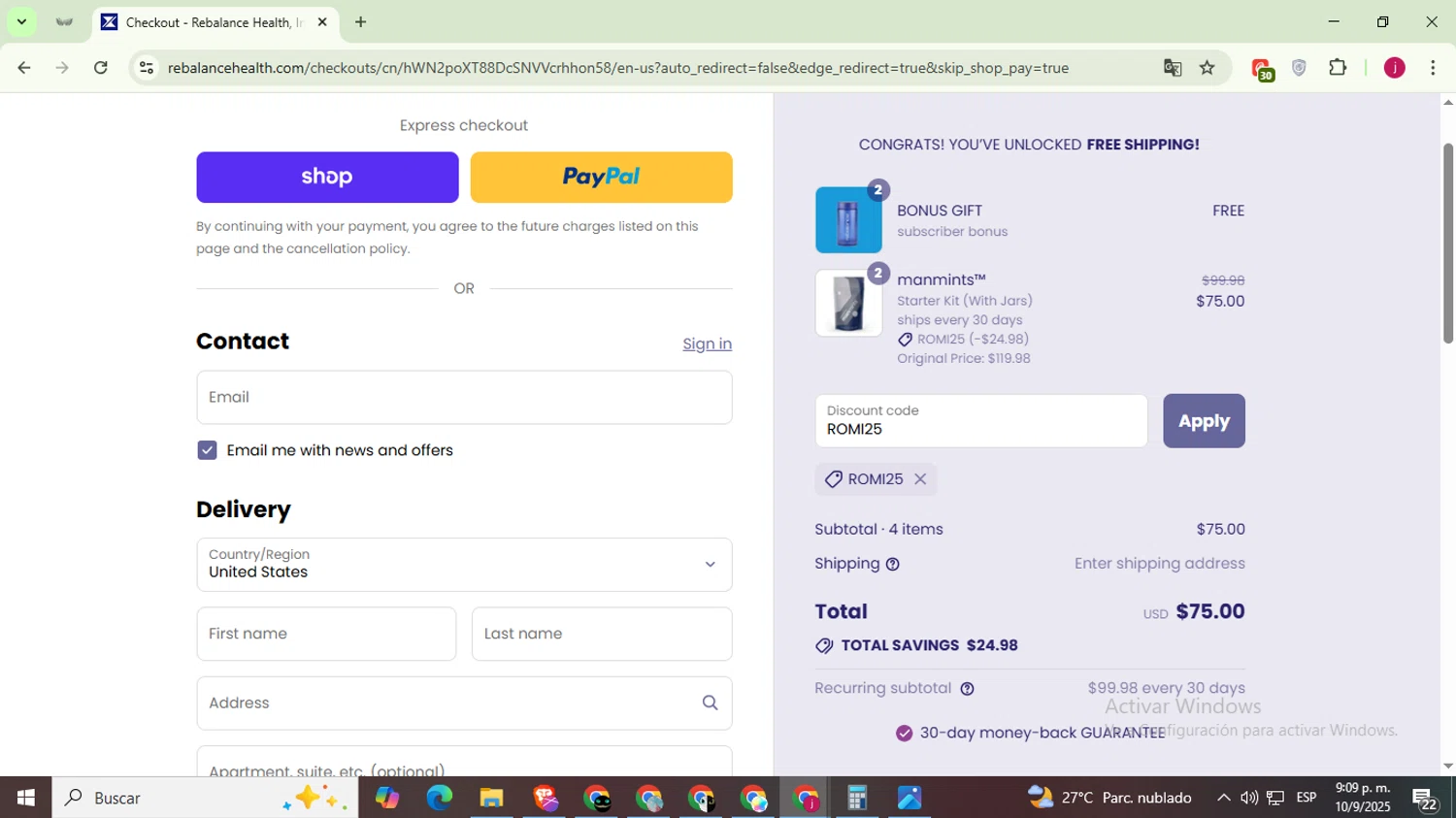Click the Recurring subtotal help icon
Image resolution: width=1456 pixels, height=818 pixels.
coord(967,689)
